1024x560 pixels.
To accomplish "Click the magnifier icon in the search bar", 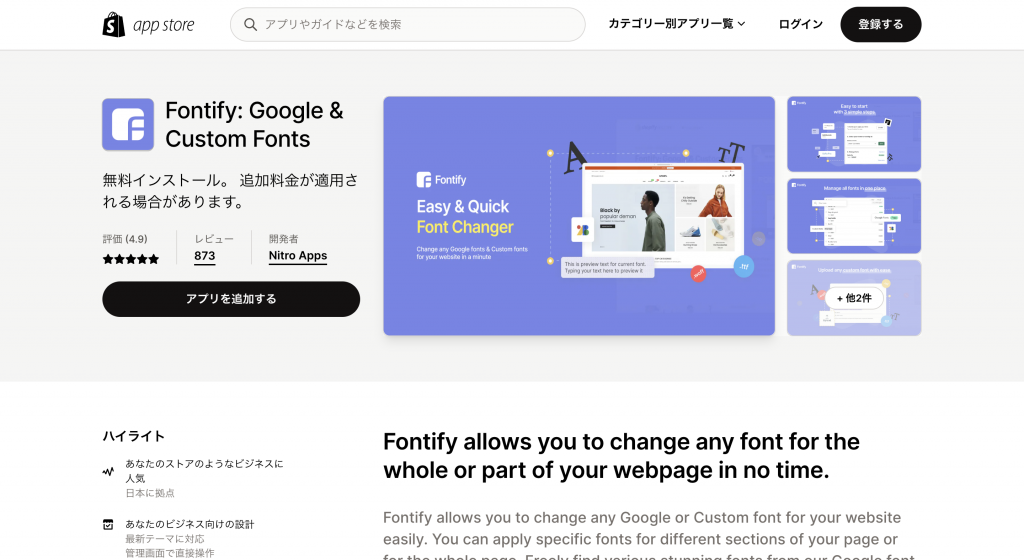I will 250,25.
